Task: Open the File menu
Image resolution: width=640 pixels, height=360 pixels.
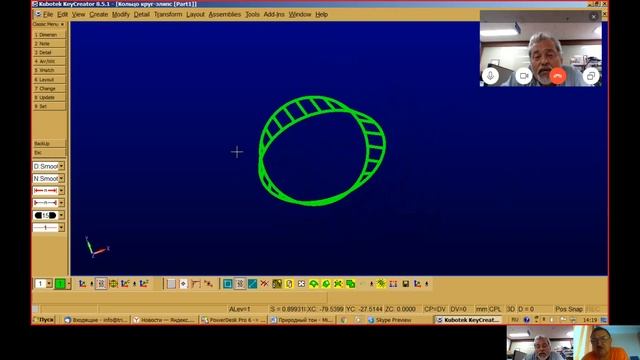Action: pyautogui.click(x=48, y=14)
